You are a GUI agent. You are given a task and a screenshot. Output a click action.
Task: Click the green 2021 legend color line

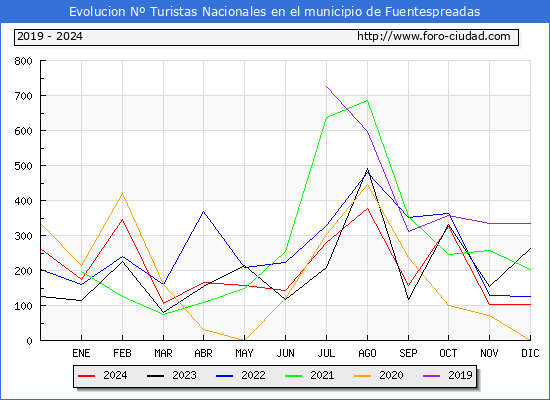(x=293, y=376)
